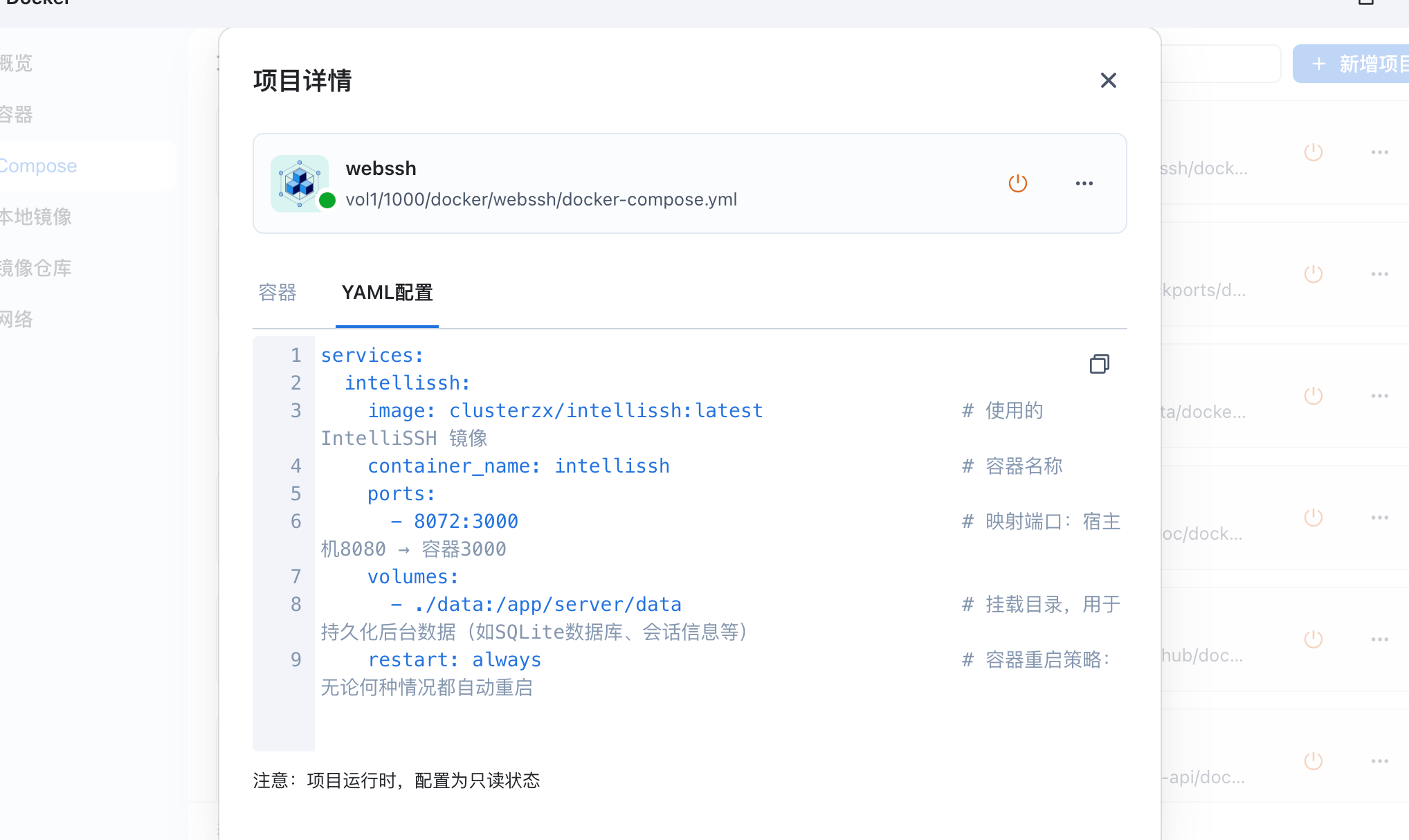Toggle power for kports/d... project row
Viewport: 1409px width, 840px height.
click(x=1313, y=274)
